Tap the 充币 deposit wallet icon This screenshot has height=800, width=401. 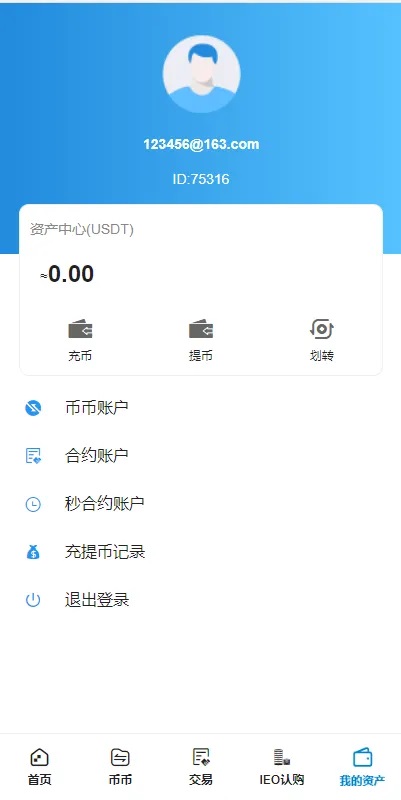click(x=80, y=329)
